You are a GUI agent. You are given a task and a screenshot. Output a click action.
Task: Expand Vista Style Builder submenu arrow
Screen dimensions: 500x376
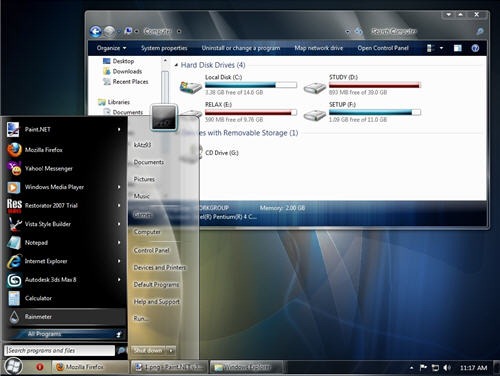point(119,224)
